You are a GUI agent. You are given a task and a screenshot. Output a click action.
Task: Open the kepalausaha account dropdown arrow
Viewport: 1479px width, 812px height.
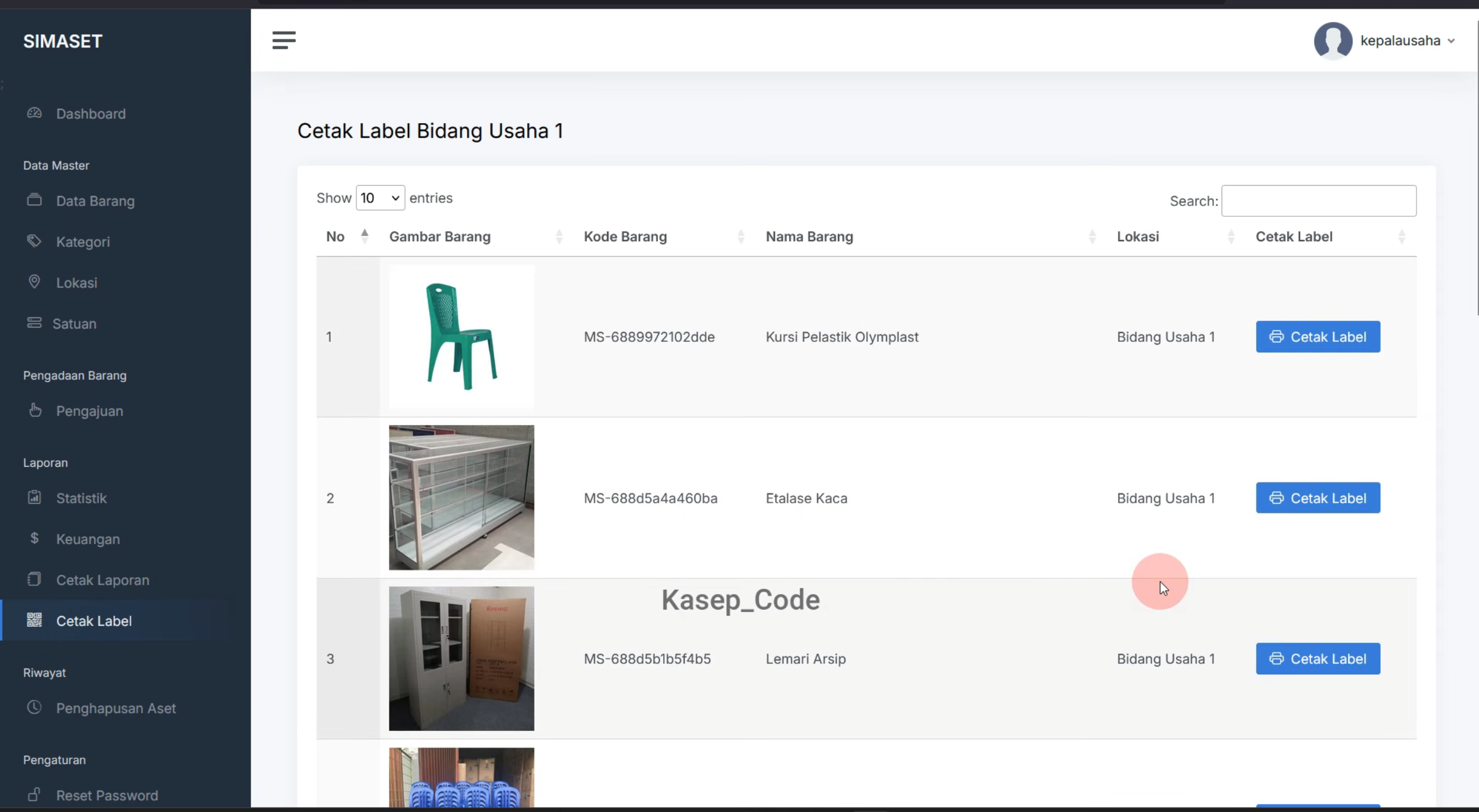click(1451, 41)
